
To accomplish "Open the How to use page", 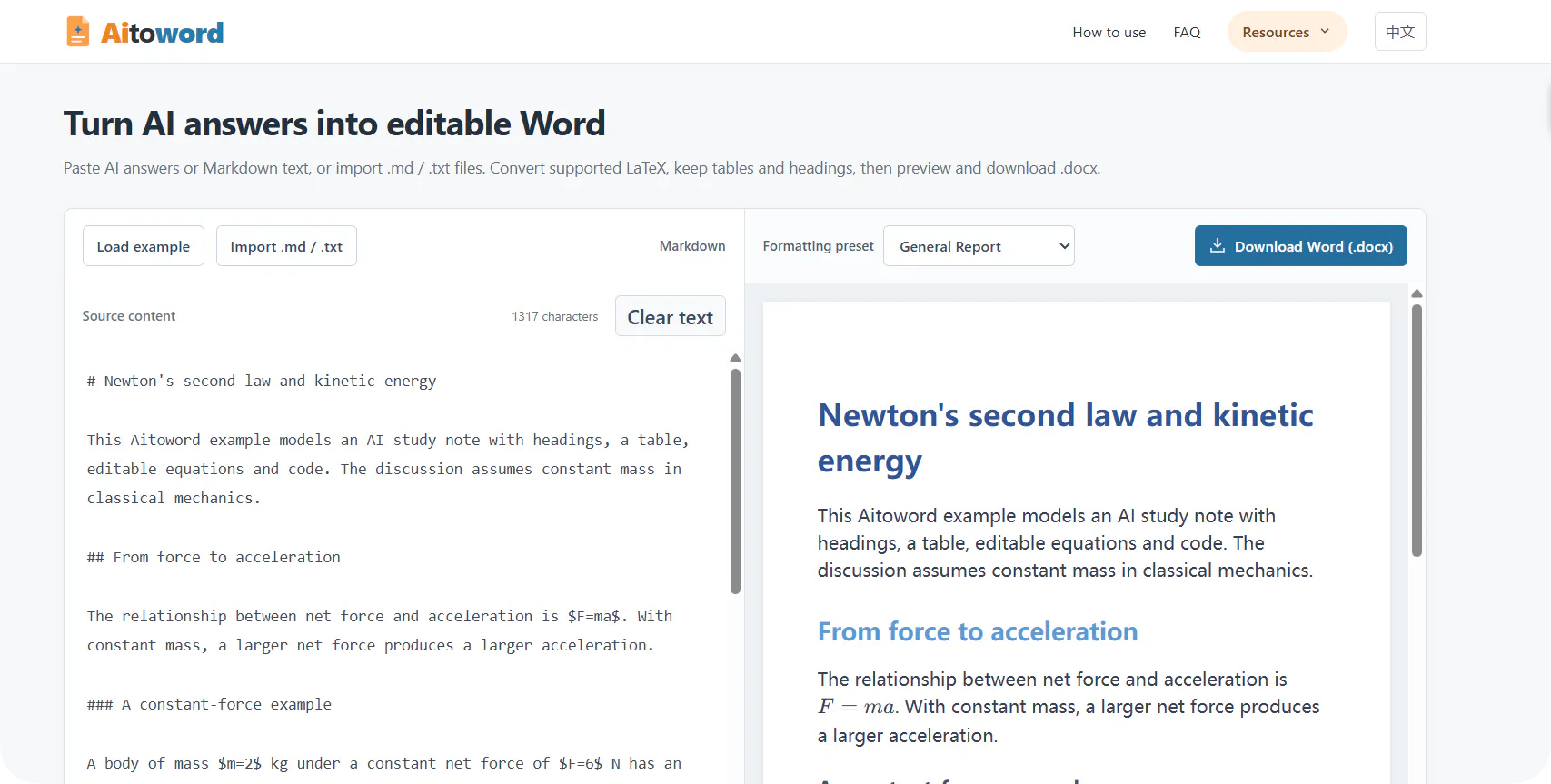I will click(1109, 33).
